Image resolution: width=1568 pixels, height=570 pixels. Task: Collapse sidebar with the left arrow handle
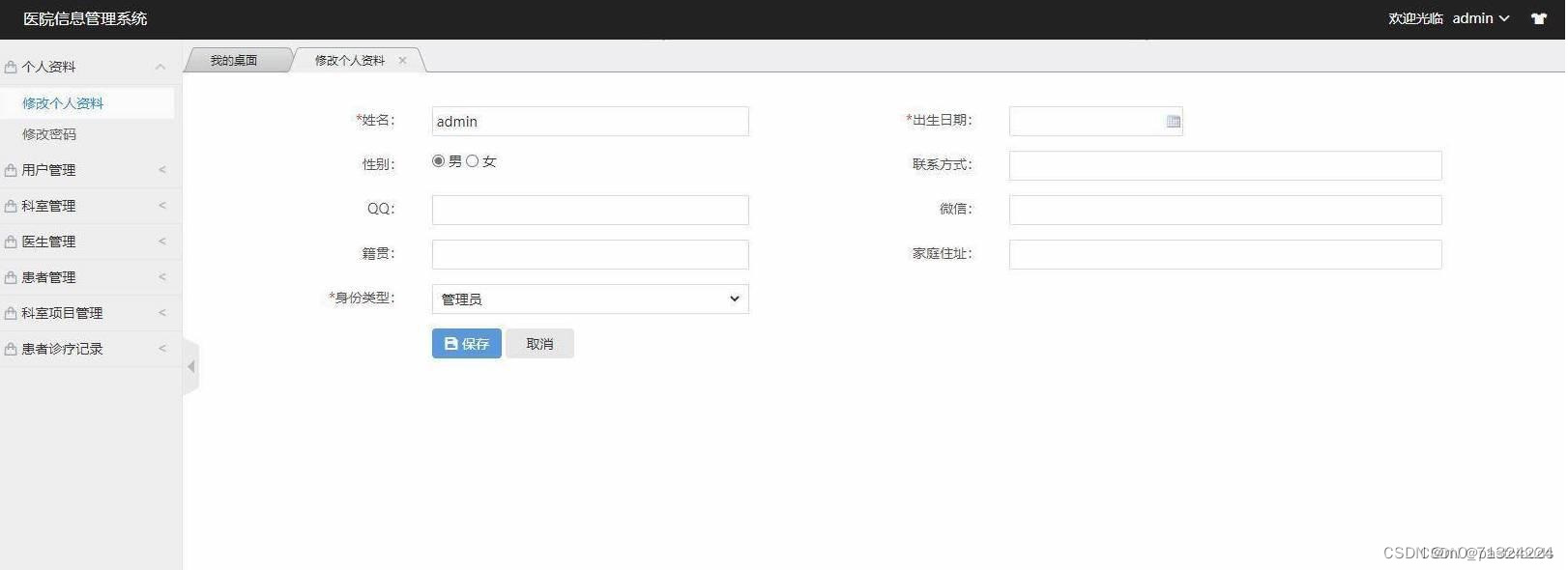191,366
